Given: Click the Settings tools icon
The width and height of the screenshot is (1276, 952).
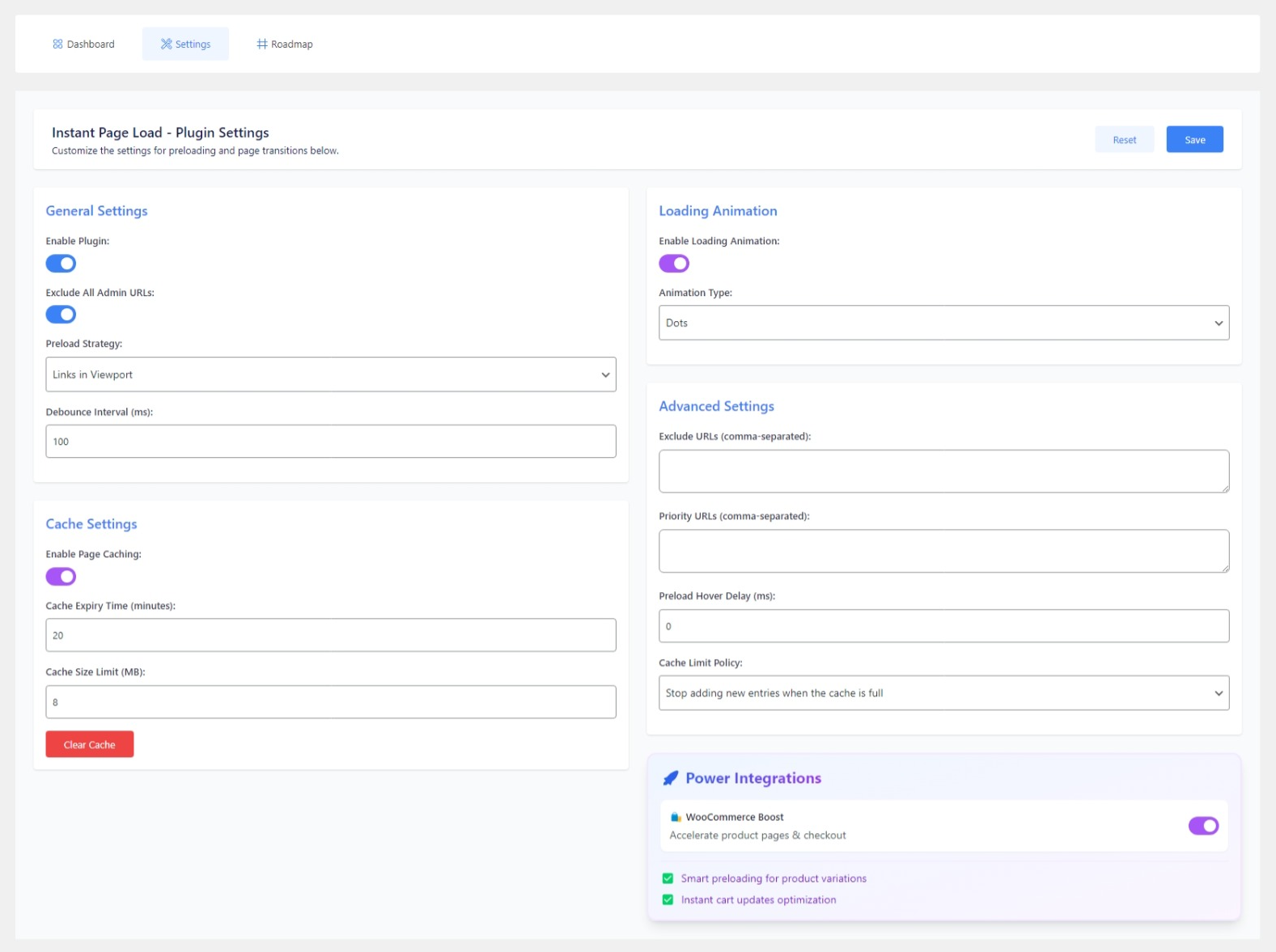Looking at the screenshot, I should click(167, 44).
